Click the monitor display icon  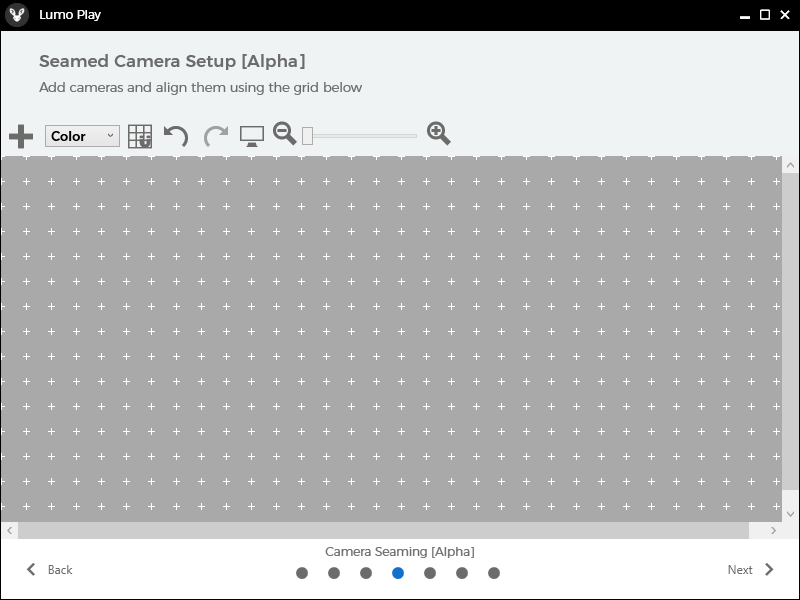[x=252, y=136]
